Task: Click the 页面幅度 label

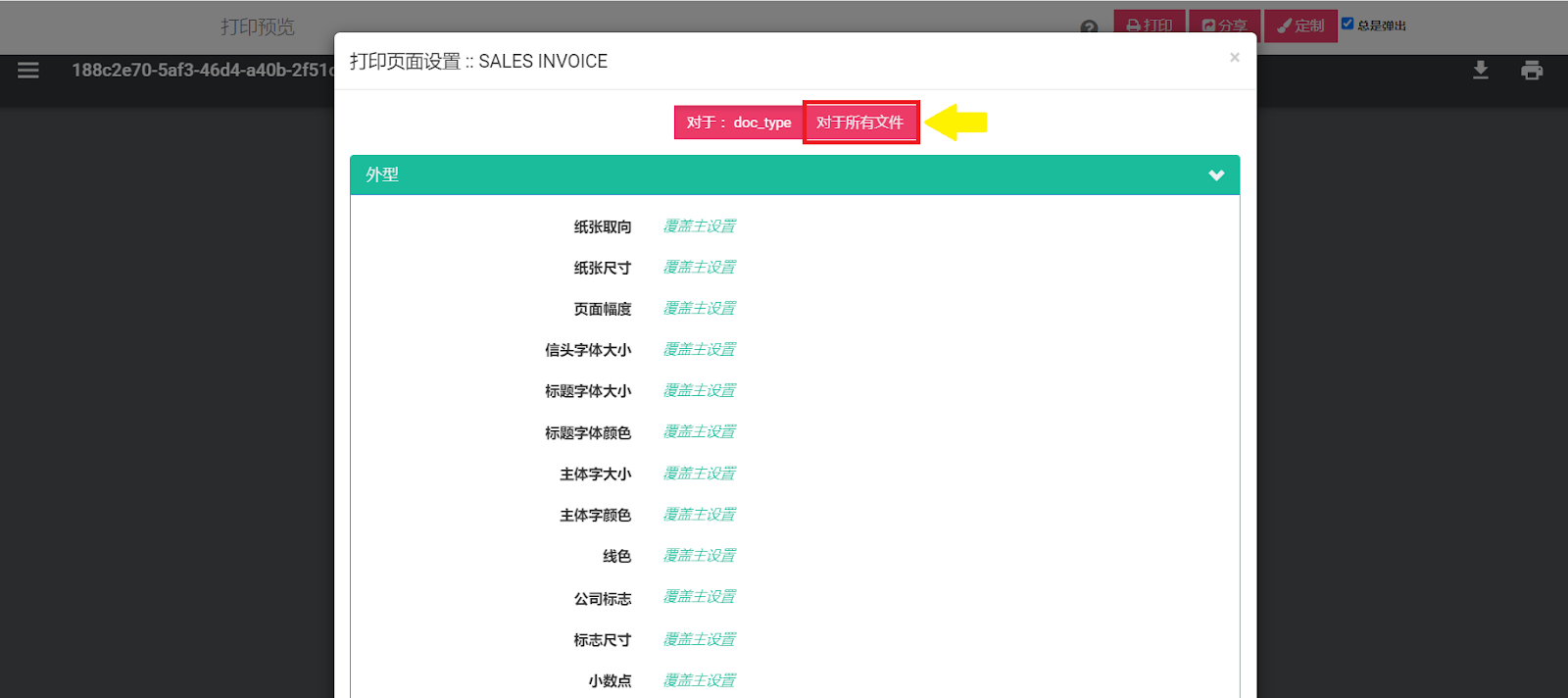Action: (x=603, y=309)
